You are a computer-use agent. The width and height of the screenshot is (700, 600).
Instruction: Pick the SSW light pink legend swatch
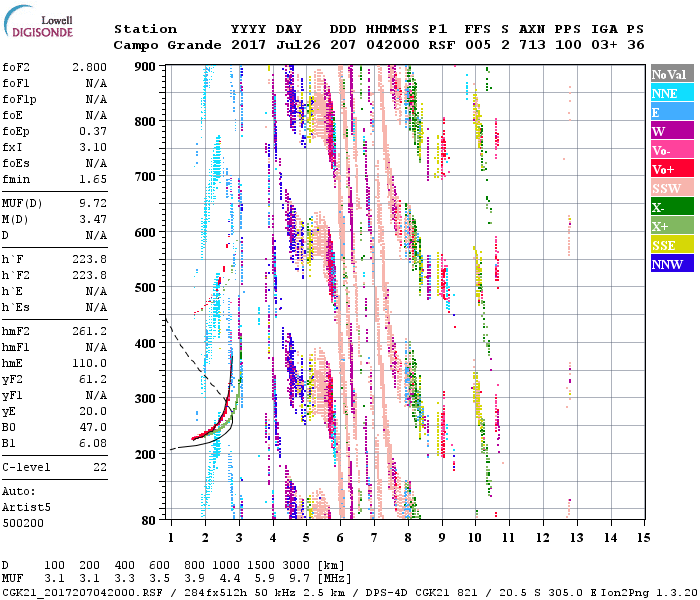[669, 188]
